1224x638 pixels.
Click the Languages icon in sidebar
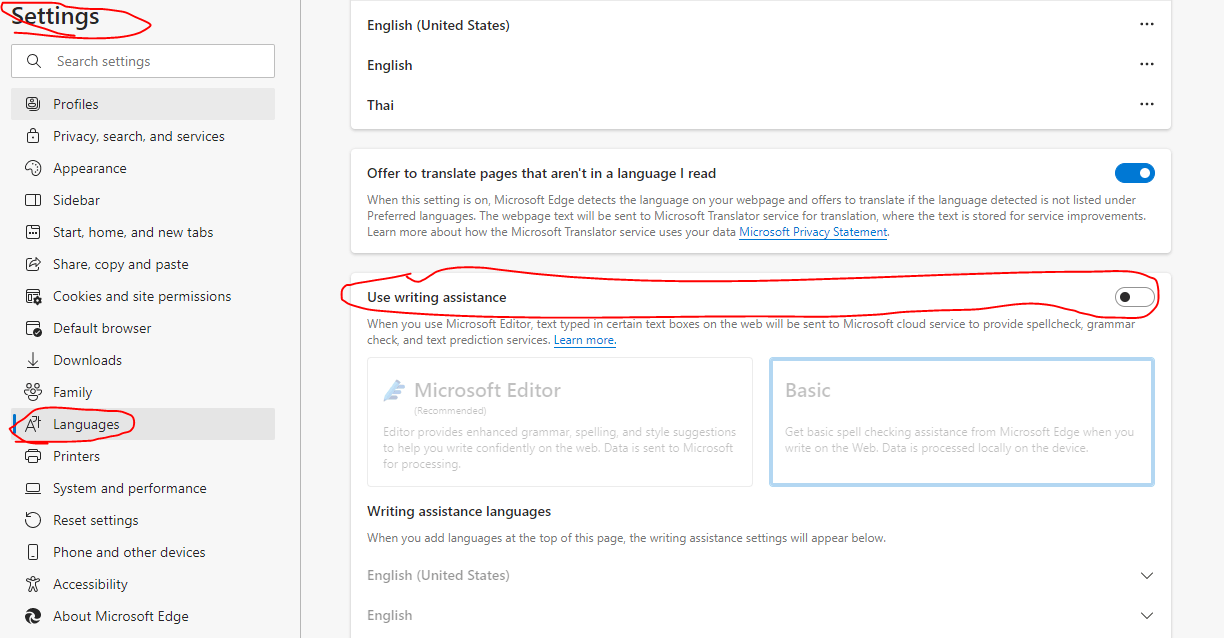pos(33,424)
